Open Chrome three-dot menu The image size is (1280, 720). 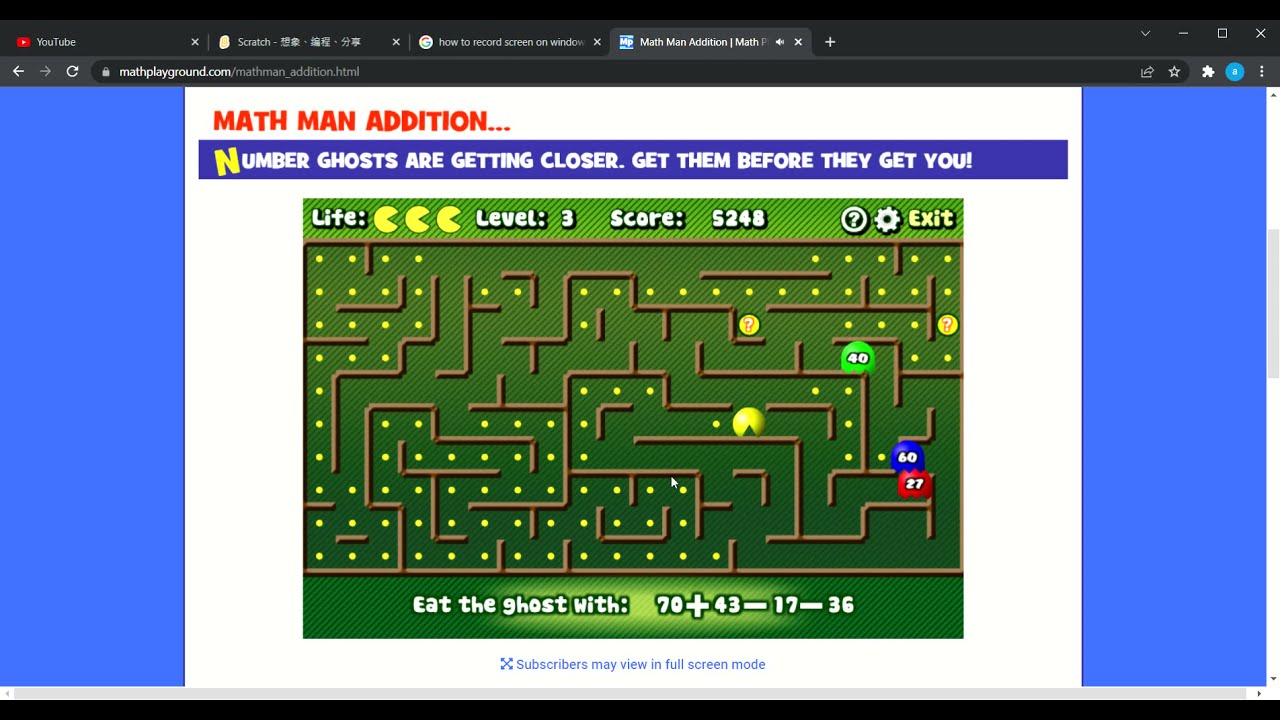click(1262, 72)
